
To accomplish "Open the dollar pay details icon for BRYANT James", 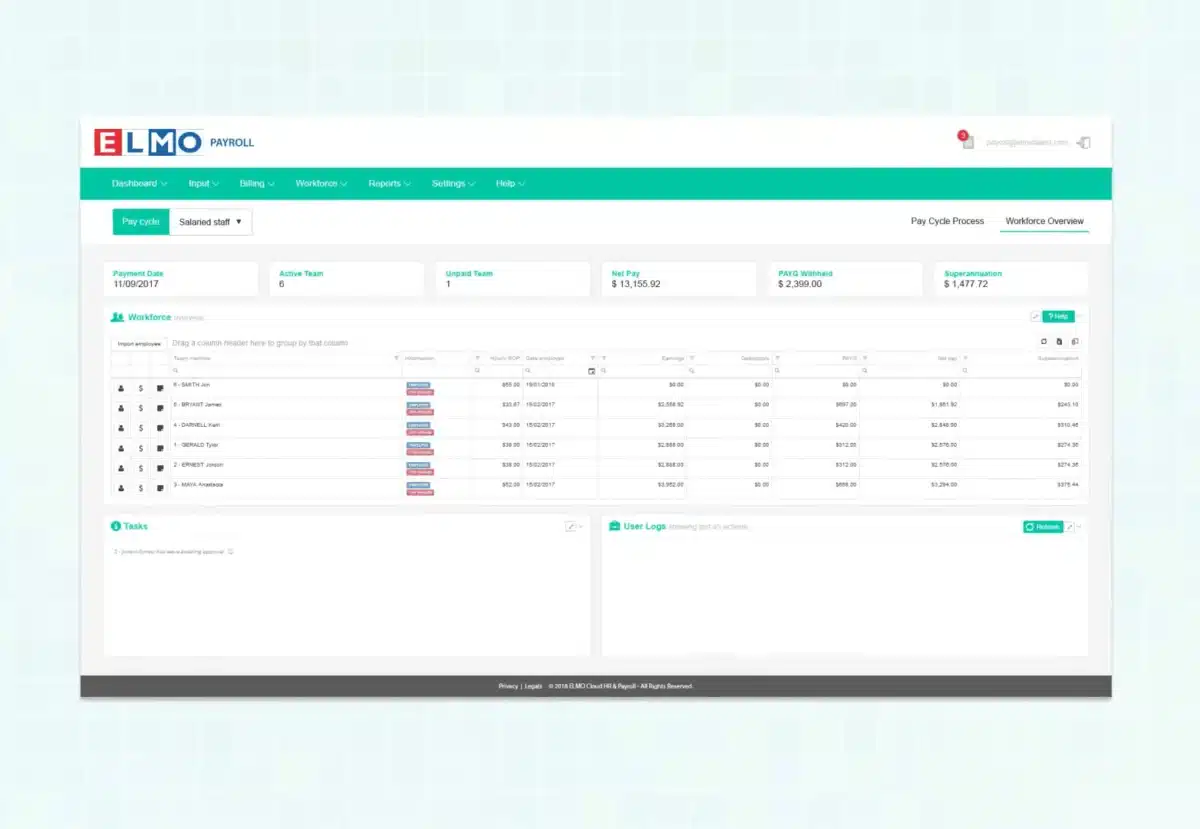I will pyautogui.click(x=139, y=408).
